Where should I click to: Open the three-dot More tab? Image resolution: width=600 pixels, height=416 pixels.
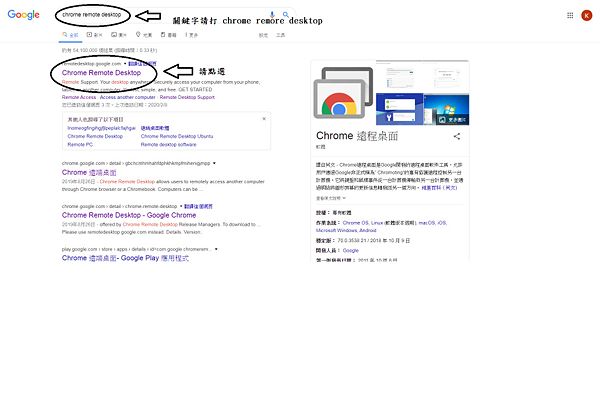[192, 35]
